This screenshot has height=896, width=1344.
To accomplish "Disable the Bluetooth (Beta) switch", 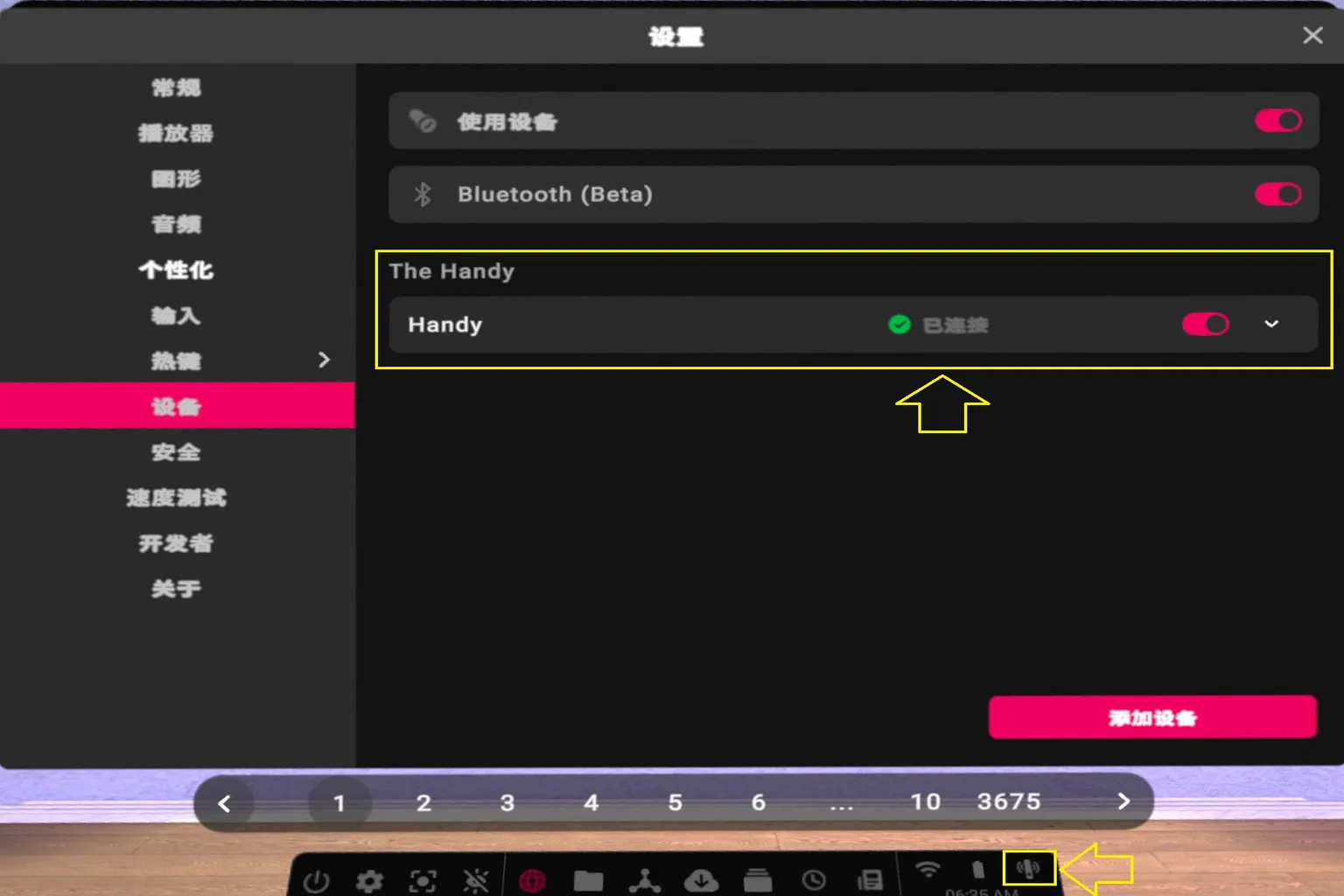I will coord(1278,194).
